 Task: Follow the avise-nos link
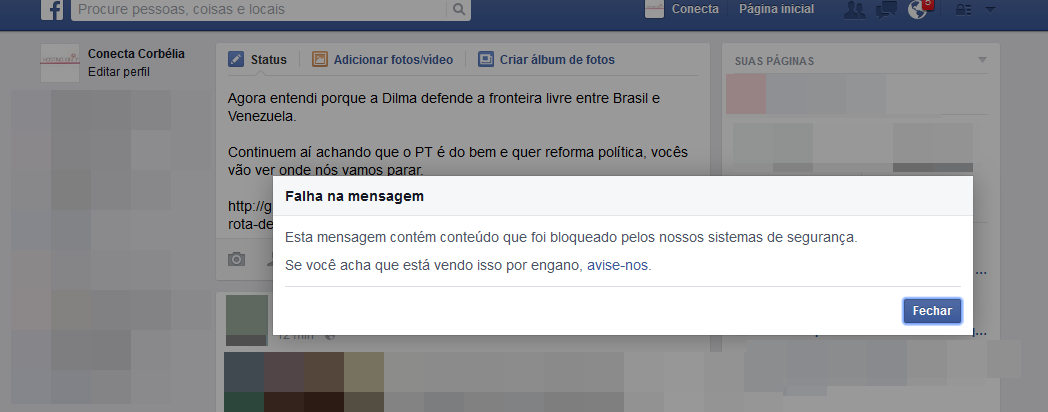[618, 266]
